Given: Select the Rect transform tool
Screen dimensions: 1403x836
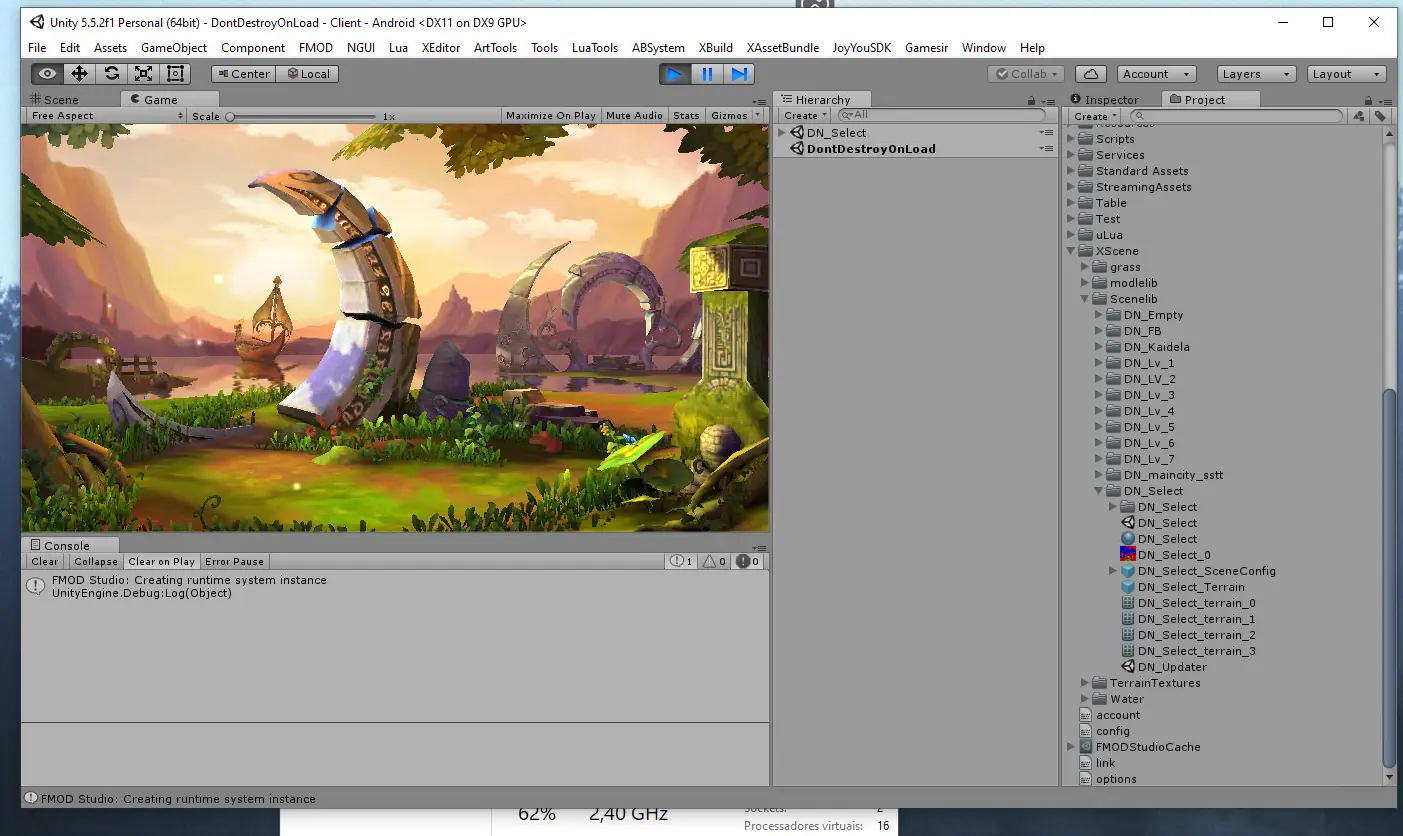Looking at the screenshot, I should (x=175, y=74).
